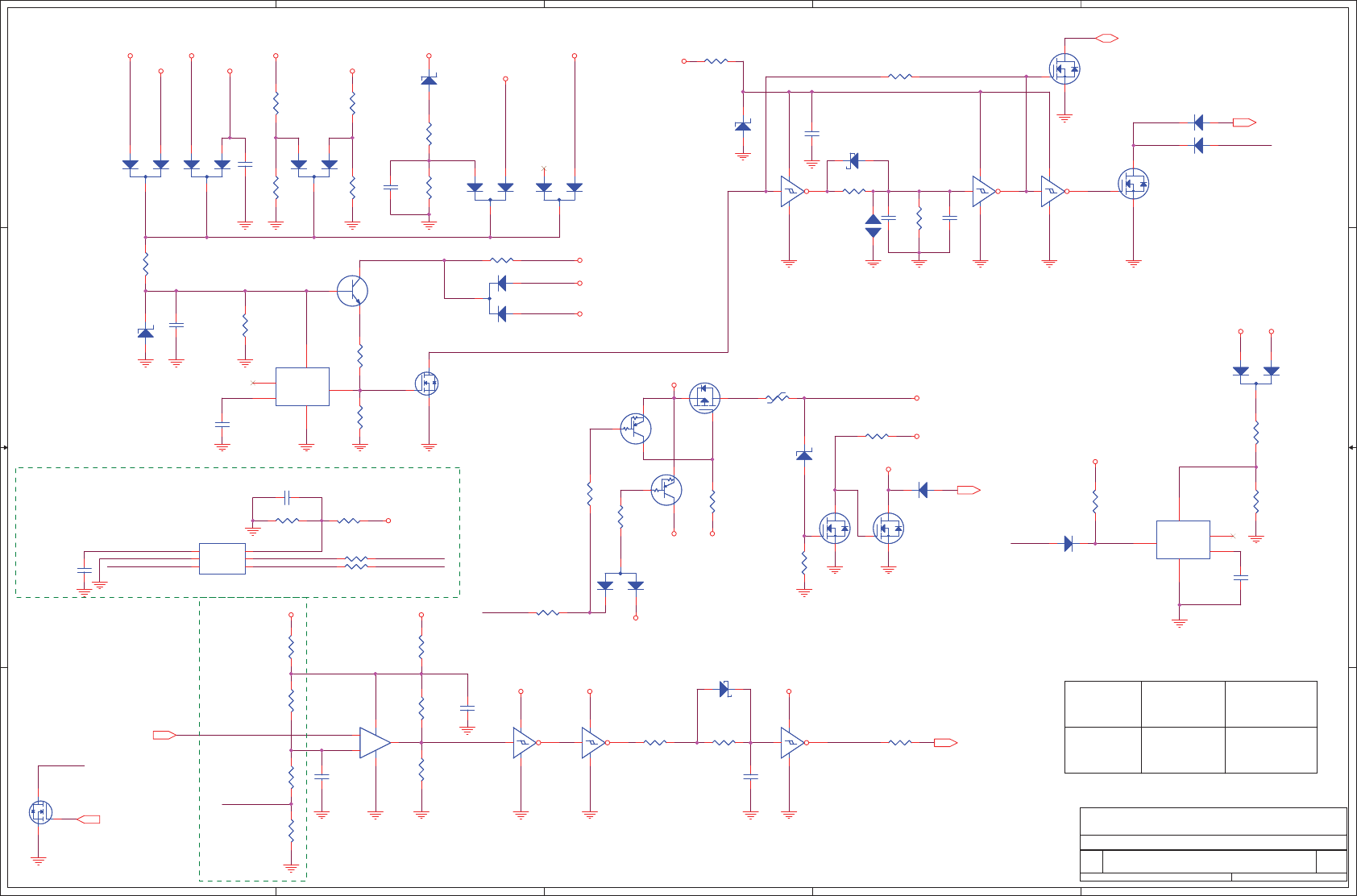
Task: Select the last Schmitt buffer in the top chain
Action: click(x=1053, y=192)
